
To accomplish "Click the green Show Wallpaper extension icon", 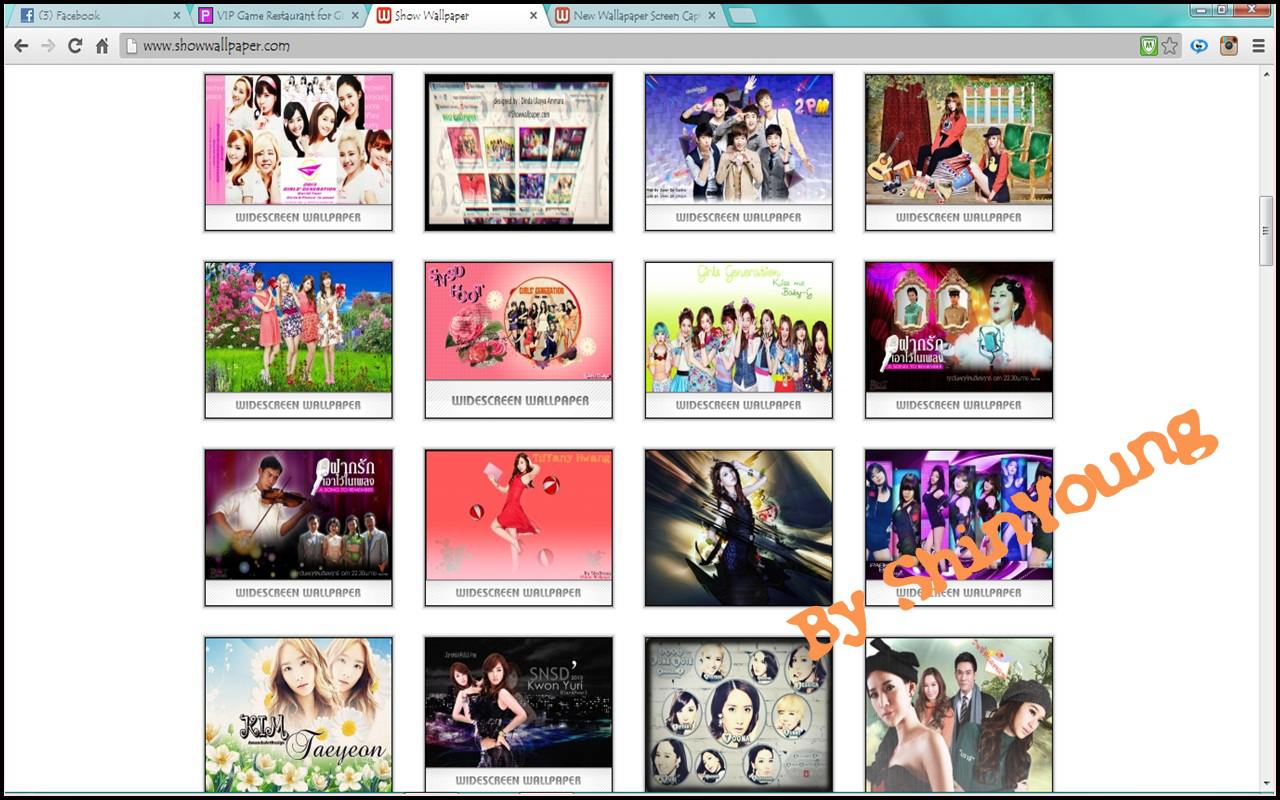I will (1149, 46).
